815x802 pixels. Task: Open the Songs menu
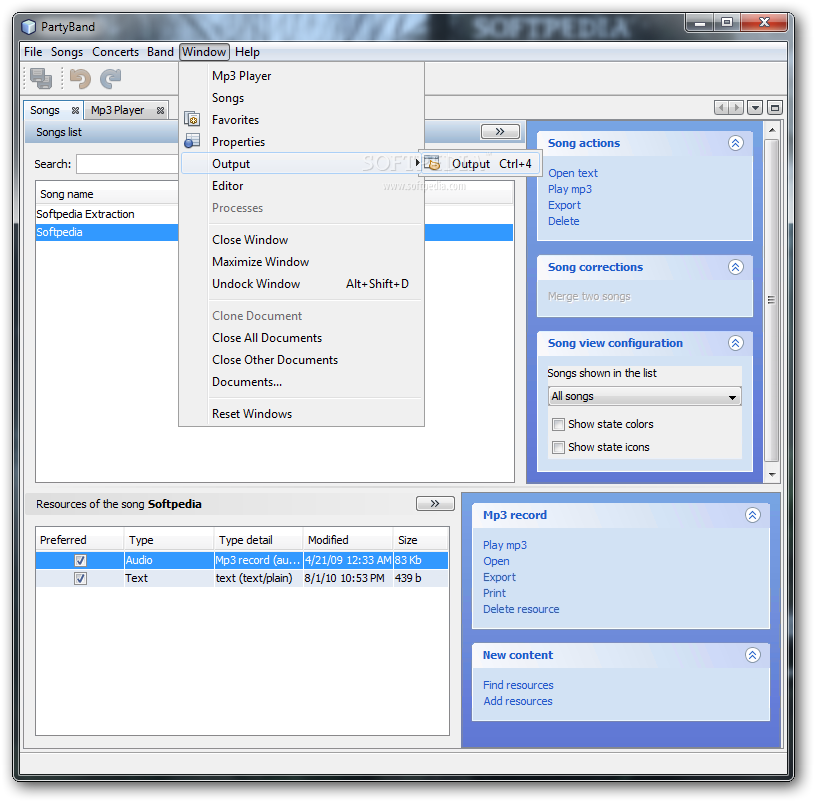pyautogui.click(x=67, y=52)
